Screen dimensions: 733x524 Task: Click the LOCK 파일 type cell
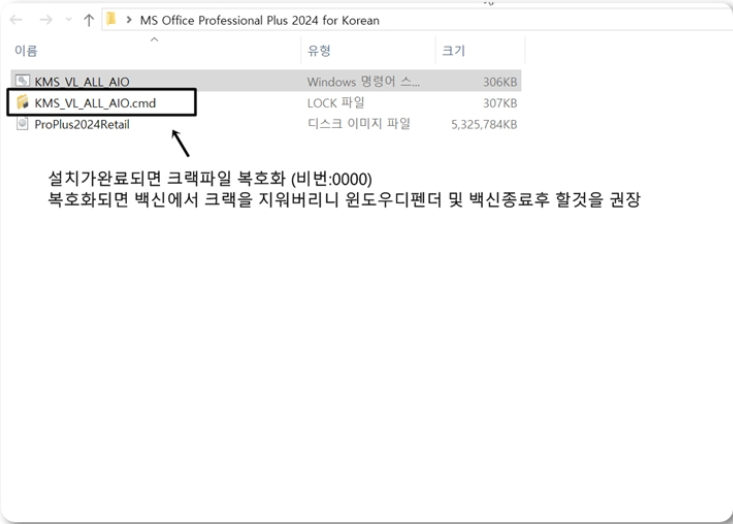click(336, 103)
